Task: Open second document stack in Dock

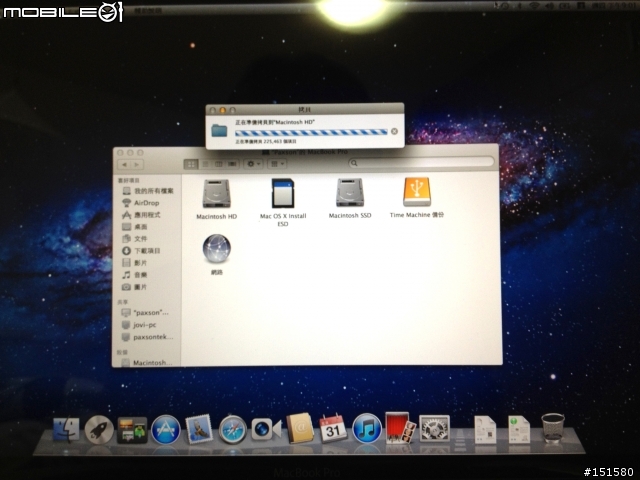Action: click(x=519, y=430)
